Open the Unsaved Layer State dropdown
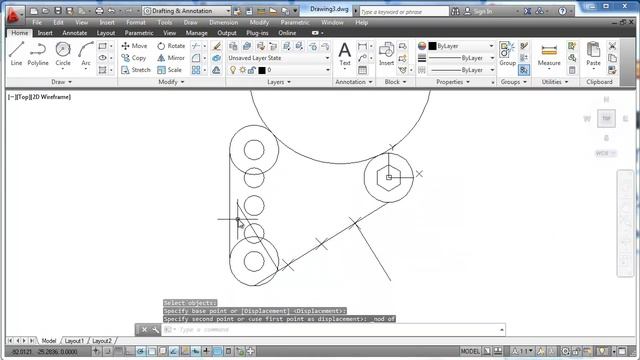The width and height of the screenshot is (640, 360). [x=279, y=58]
